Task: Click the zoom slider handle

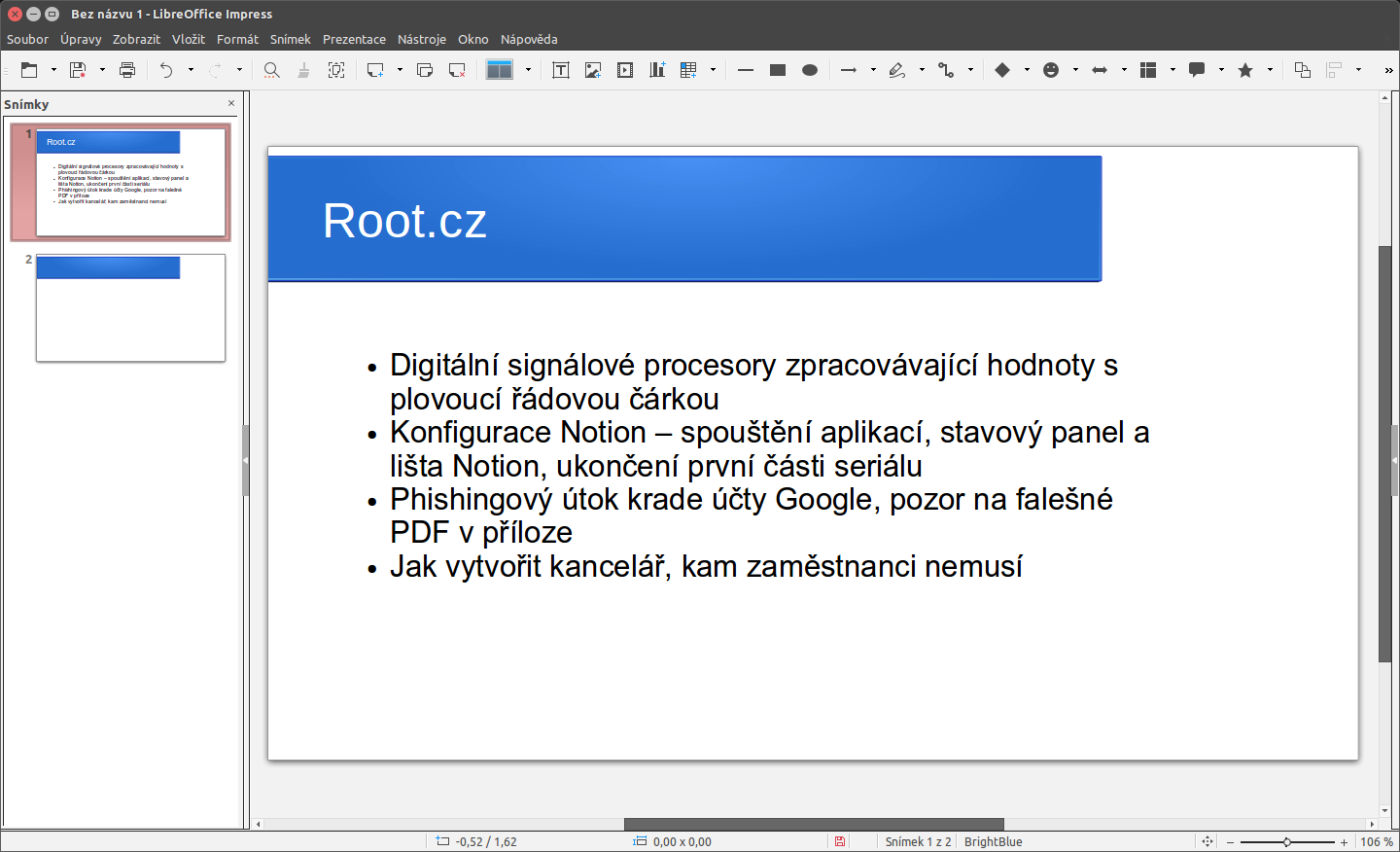Action: 1287,842
